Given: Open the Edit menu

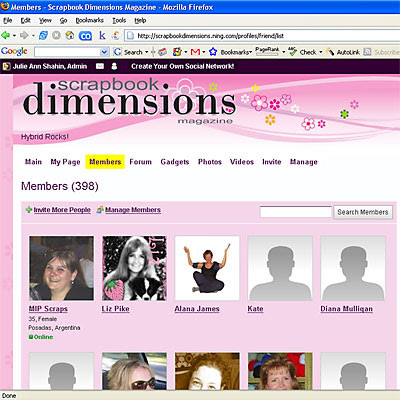Looking at the screenshot, I should point(25,20).
